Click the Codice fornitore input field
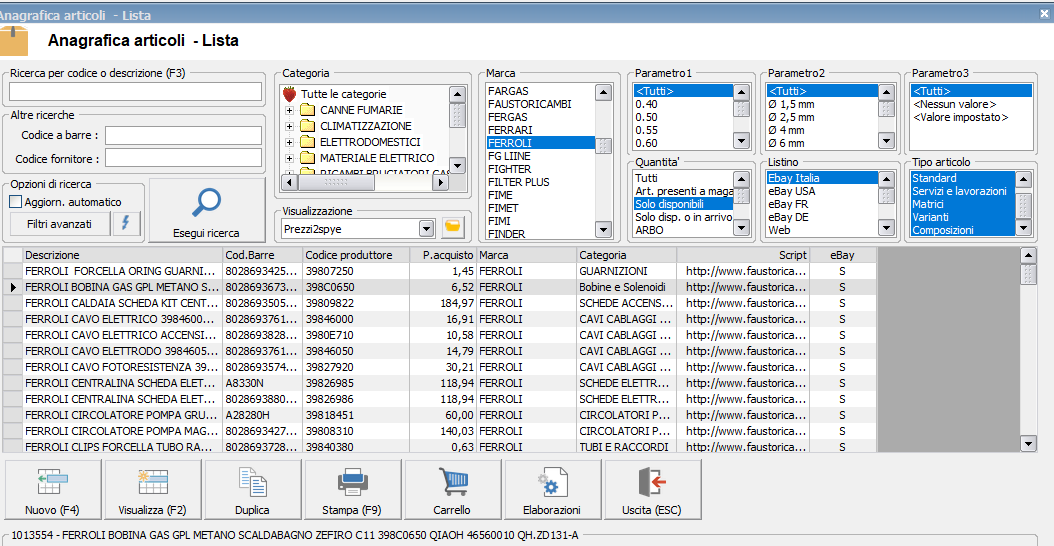Screen dimensions: 1054x546 click(183, 158)
